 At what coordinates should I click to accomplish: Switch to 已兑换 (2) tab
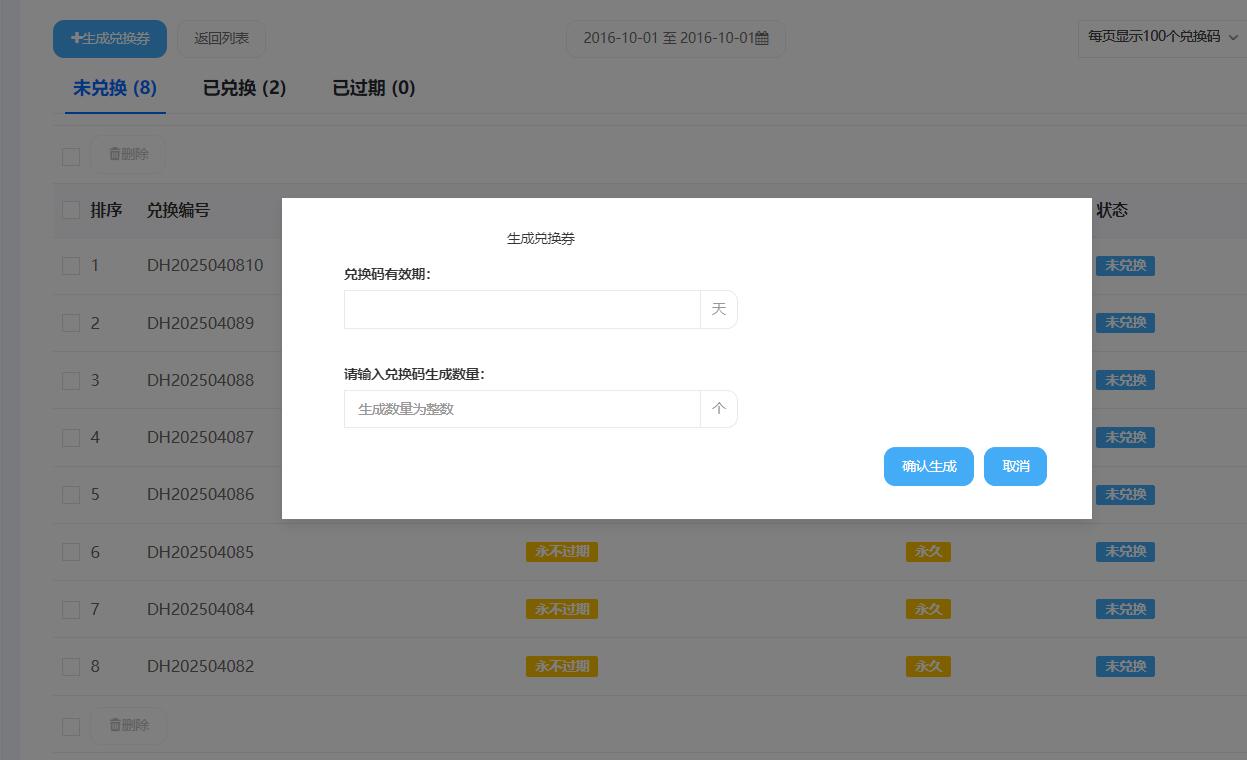pyautogui.click(x=245, y=88)
